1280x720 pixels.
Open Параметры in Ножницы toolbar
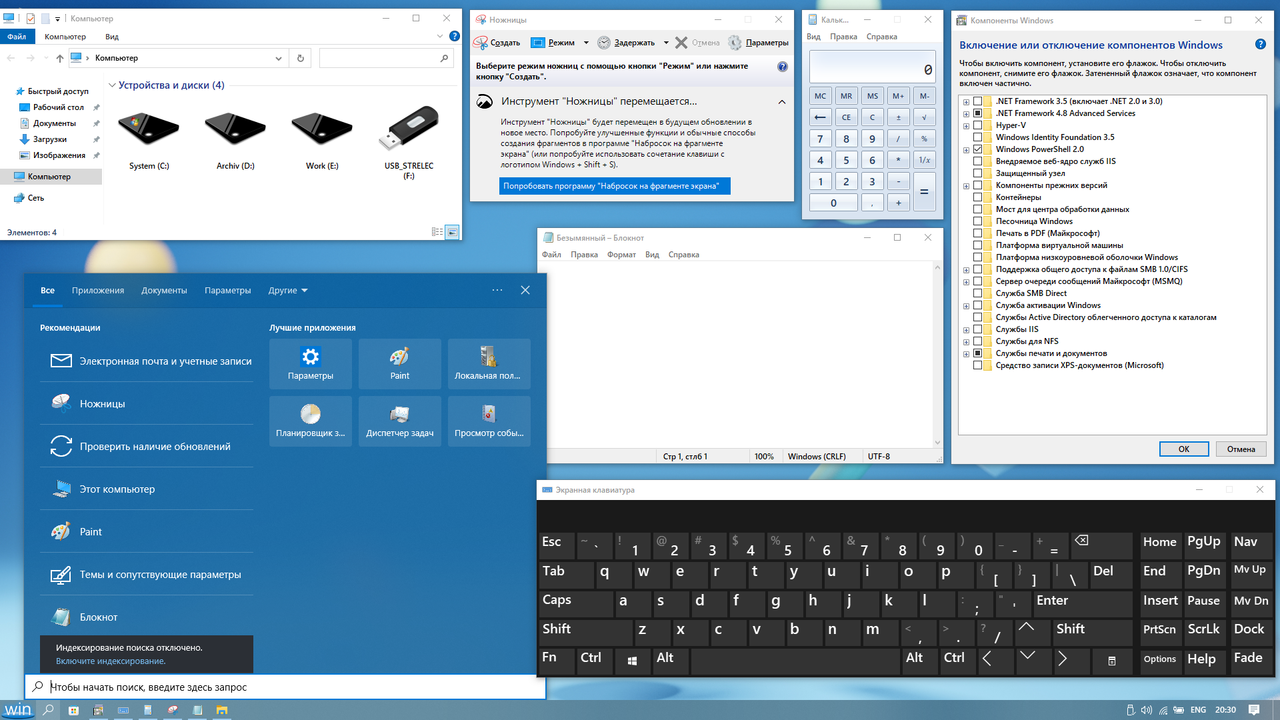[x=759, y=43]
